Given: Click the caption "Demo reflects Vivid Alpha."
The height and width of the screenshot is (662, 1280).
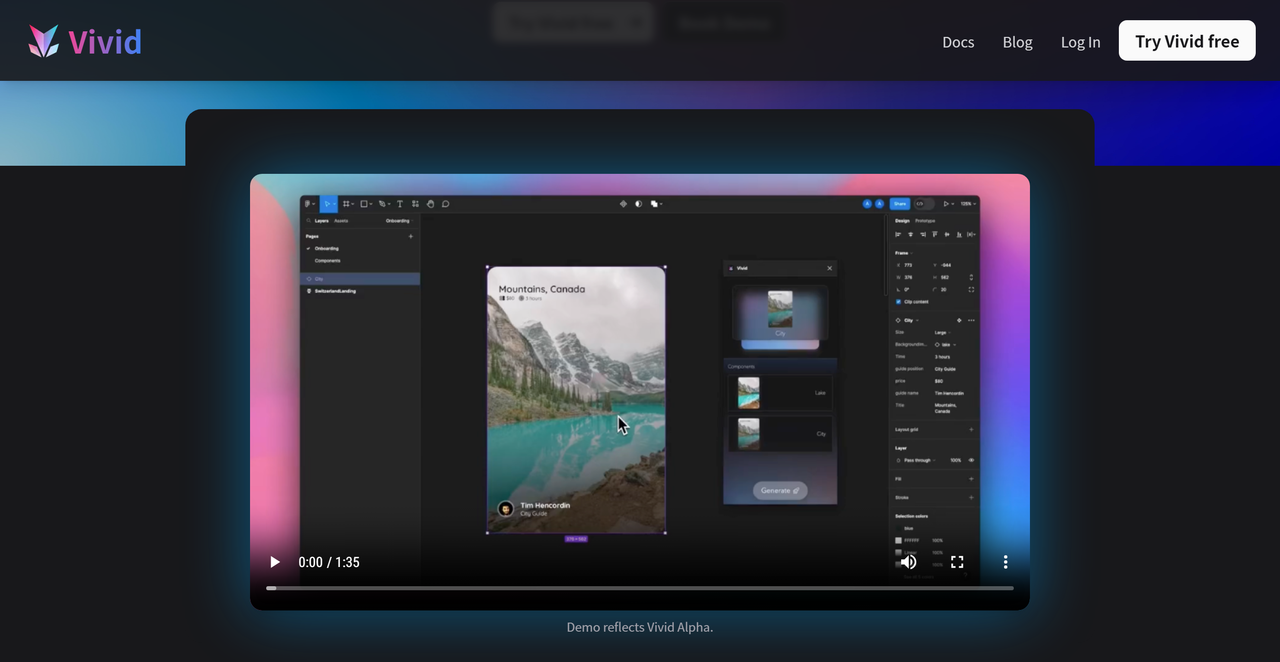Looking at the screenshot, I should 640,627.
